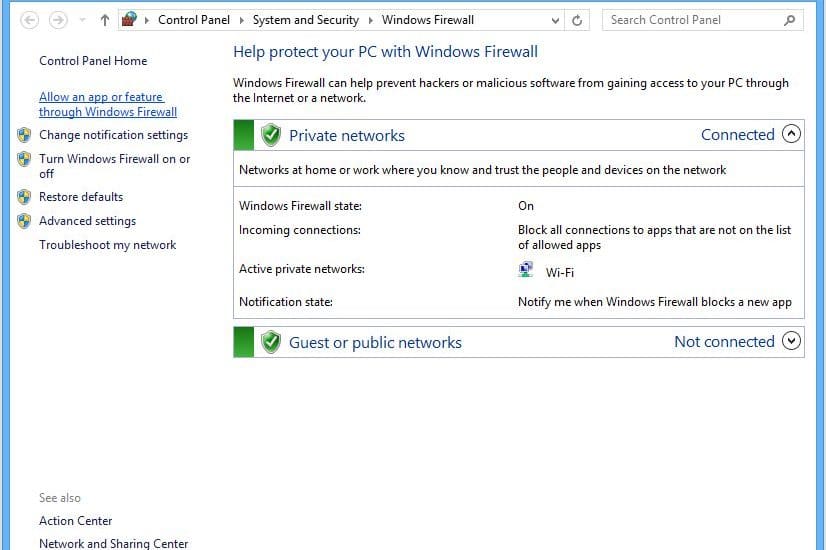Click the Wi-Fi network icon
Image resolution: width=826 pixels, height=550 pixels.
point(526,269)
